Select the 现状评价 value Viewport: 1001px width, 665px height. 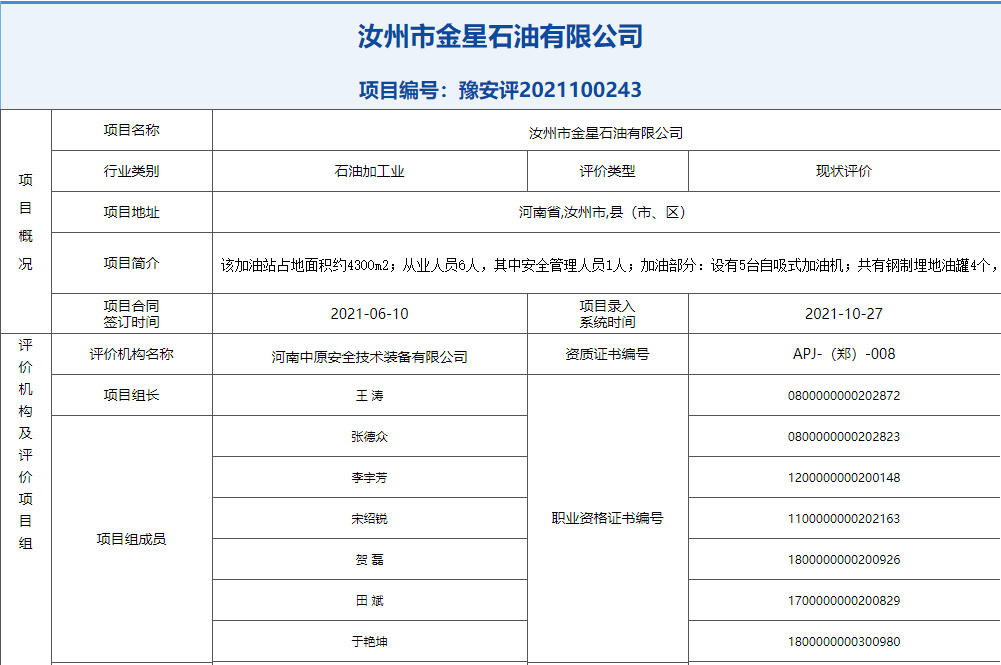point(844,171)
